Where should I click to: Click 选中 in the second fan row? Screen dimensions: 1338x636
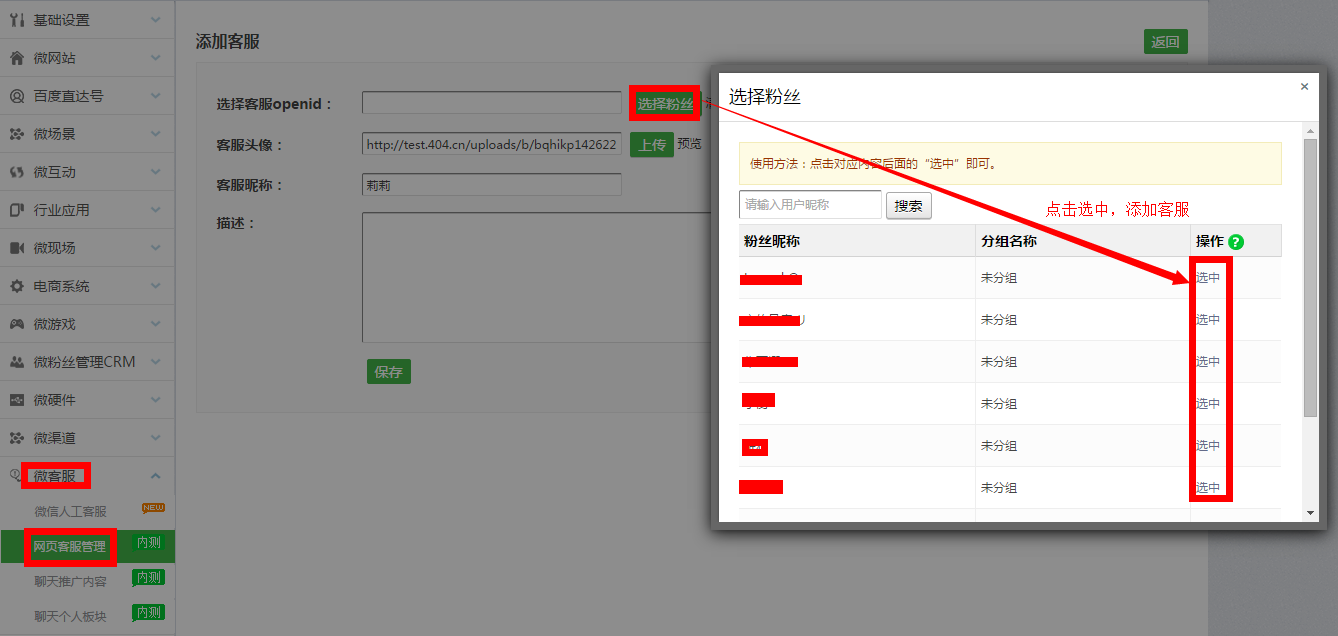tap(1208, 320)
